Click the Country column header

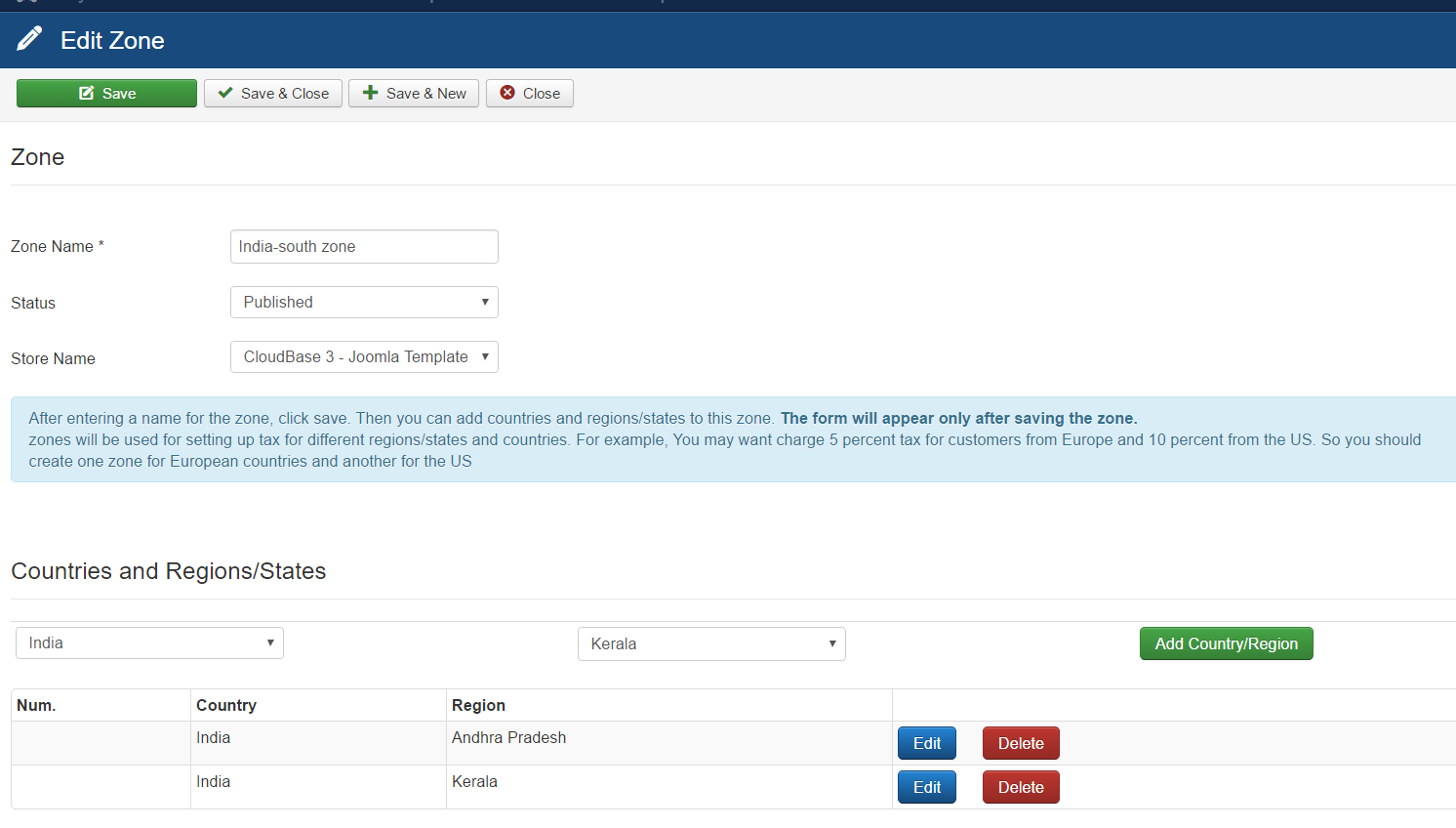(226, 706)
